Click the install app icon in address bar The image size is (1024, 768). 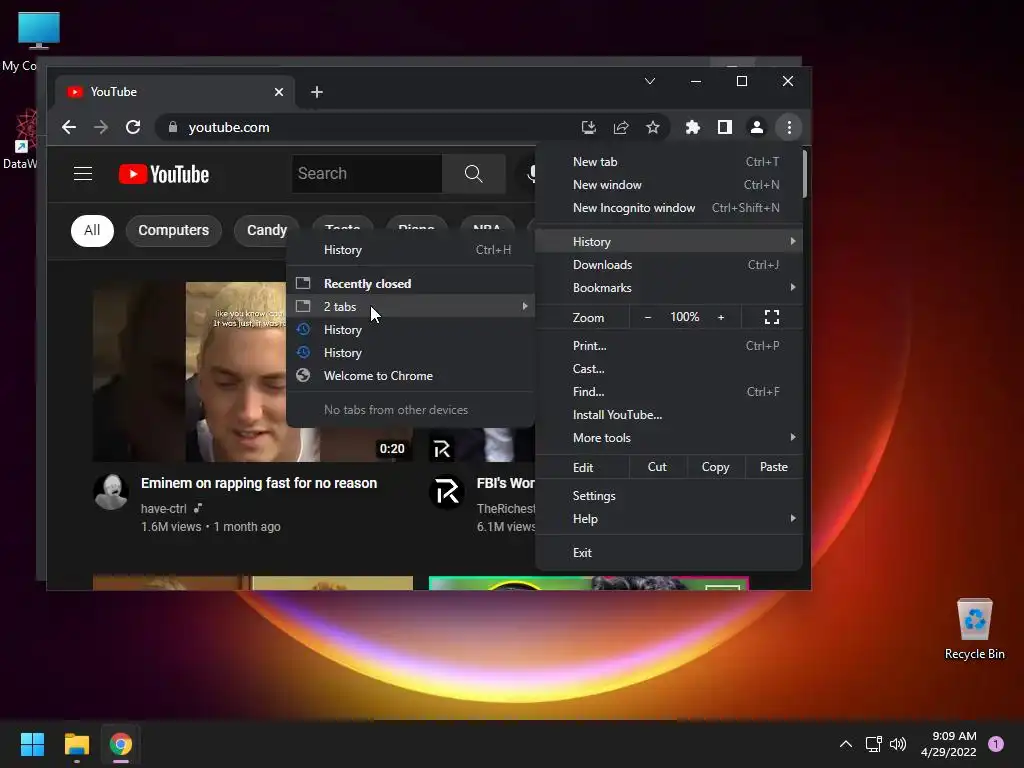coord(589,127)
